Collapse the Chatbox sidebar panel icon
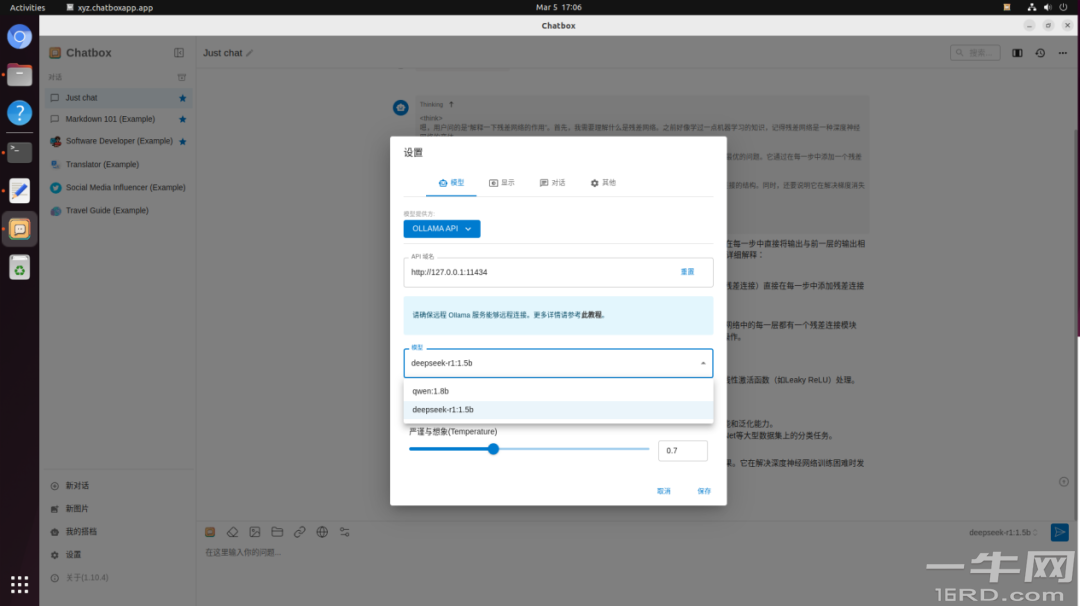Image resolution: width=1080 pixels, height=606 pixels. click(x=179, y=53)
